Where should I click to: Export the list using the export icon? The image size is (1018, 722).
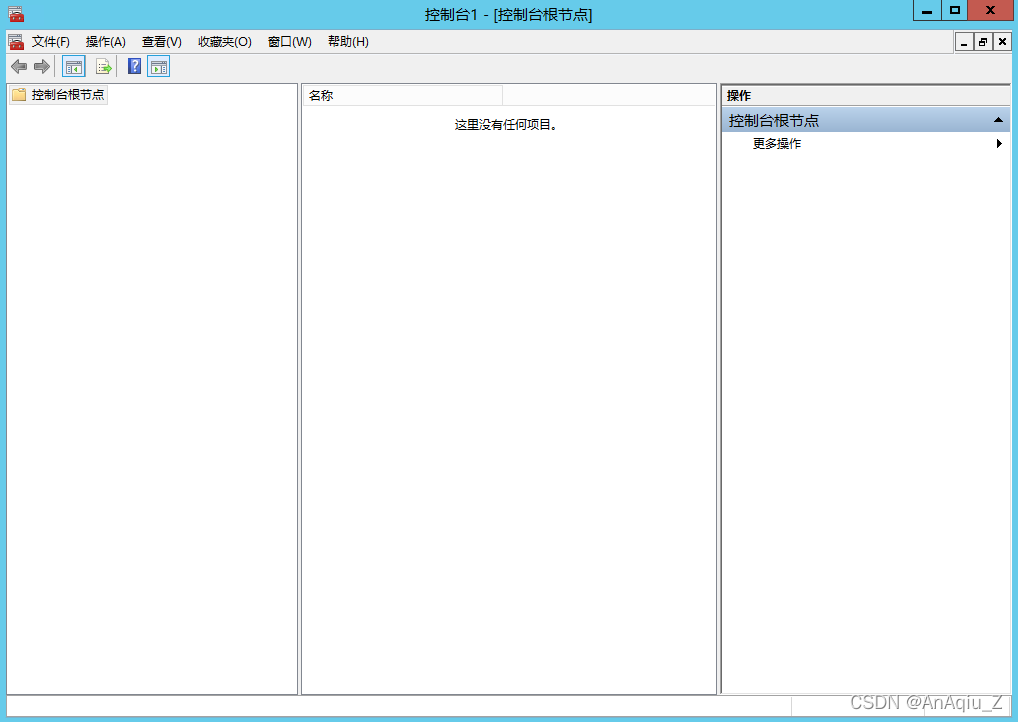[x=104, y=66]
